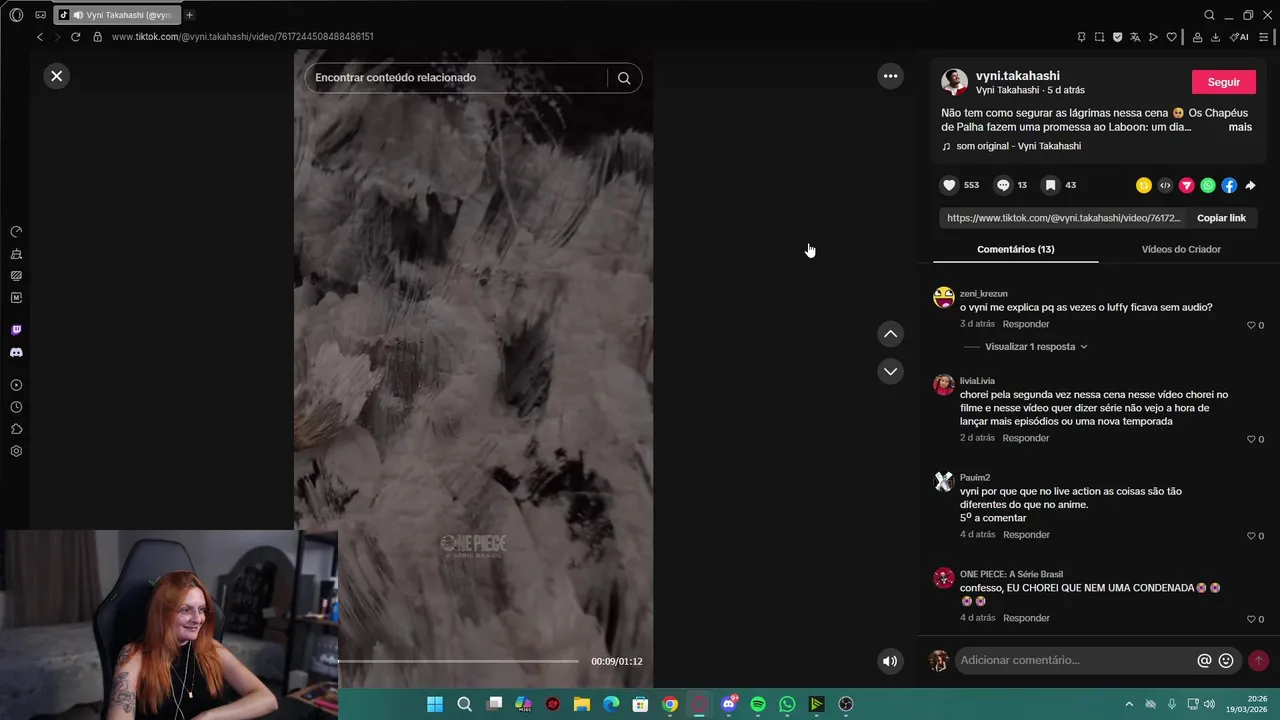Image resolution: width=1280 pixels, height=720 pixels.
Task: Switch to 'Vídeos do Criador' tab
Action: [x=1181, y=249]
